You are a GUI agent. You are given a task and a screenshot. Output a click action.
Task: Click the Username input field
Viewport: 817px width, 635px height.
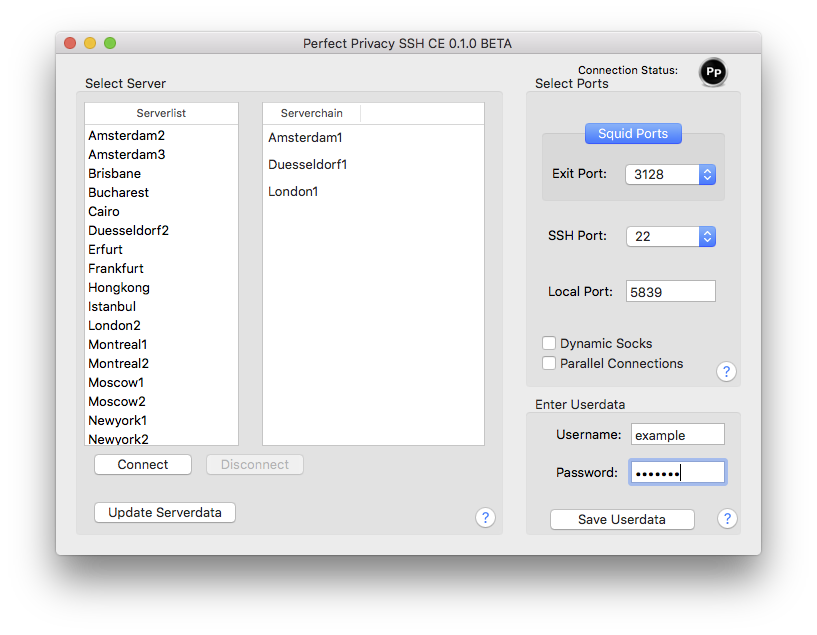coord(677,434)
